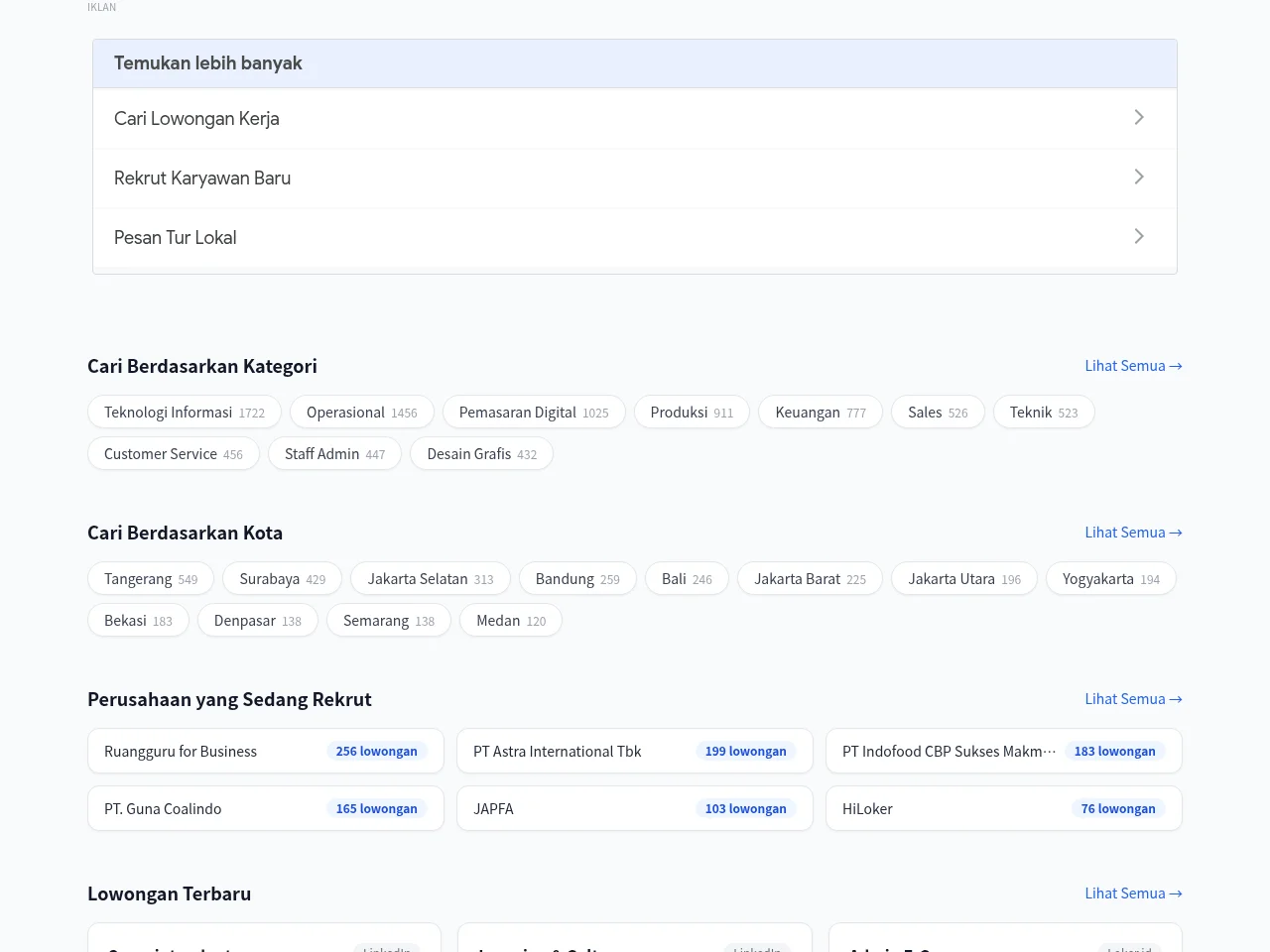Open Cari Lowongan Kerja chevron arrow
1270x952 pixels.
click(x=1139, y=117)
